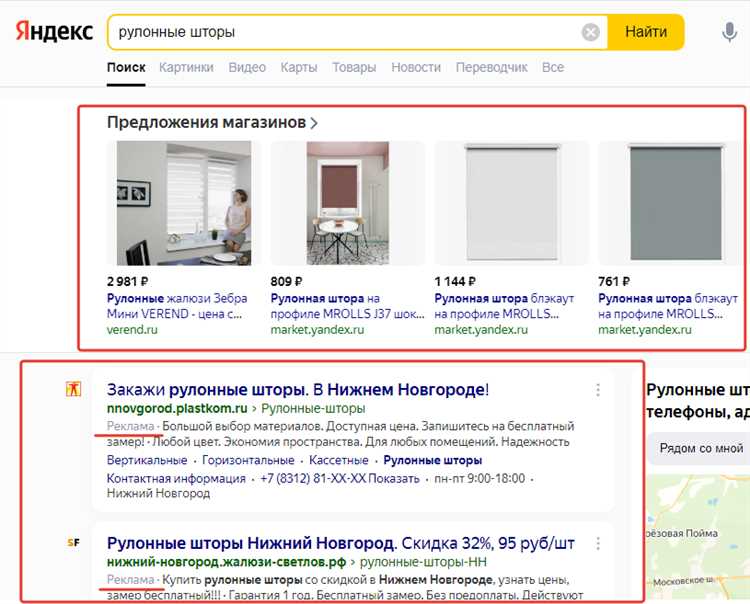The height and width of the screenshot is (604, 750).
Task: Open the burgundy roller blind product image
Action: [x=348, y=203]
